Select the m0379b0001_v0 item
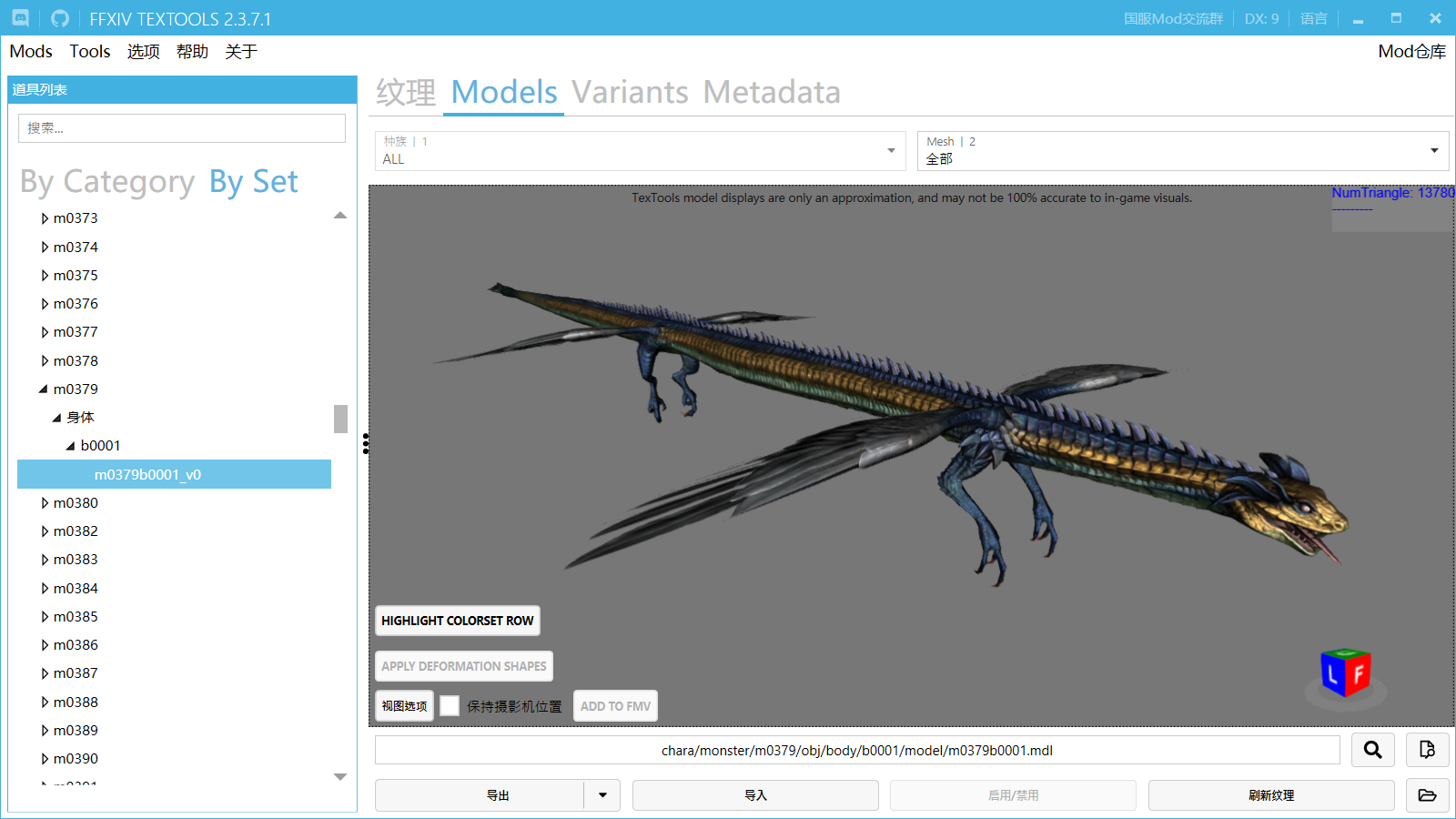The image size is (1456, 819). click(174, 474)
